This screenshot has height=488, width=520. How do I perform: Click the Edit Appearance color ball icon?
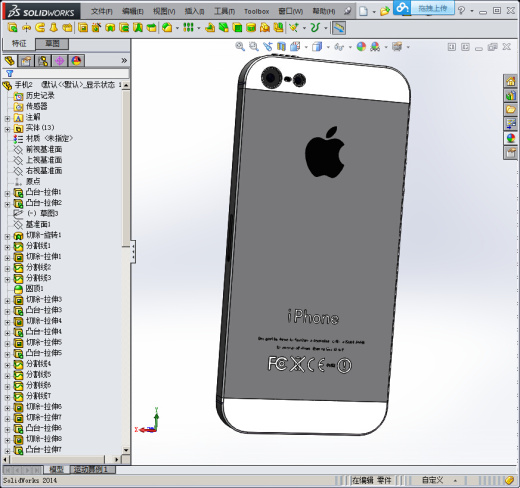coord(361,47)
